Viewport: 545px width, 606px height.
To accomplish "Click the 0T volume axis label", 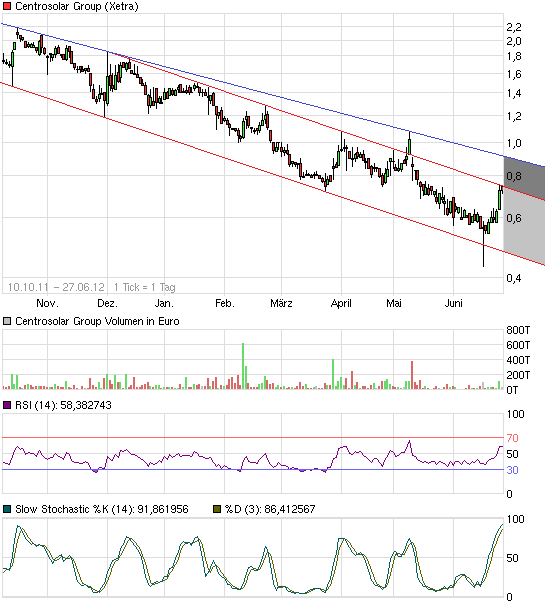I will click(512, 390).
